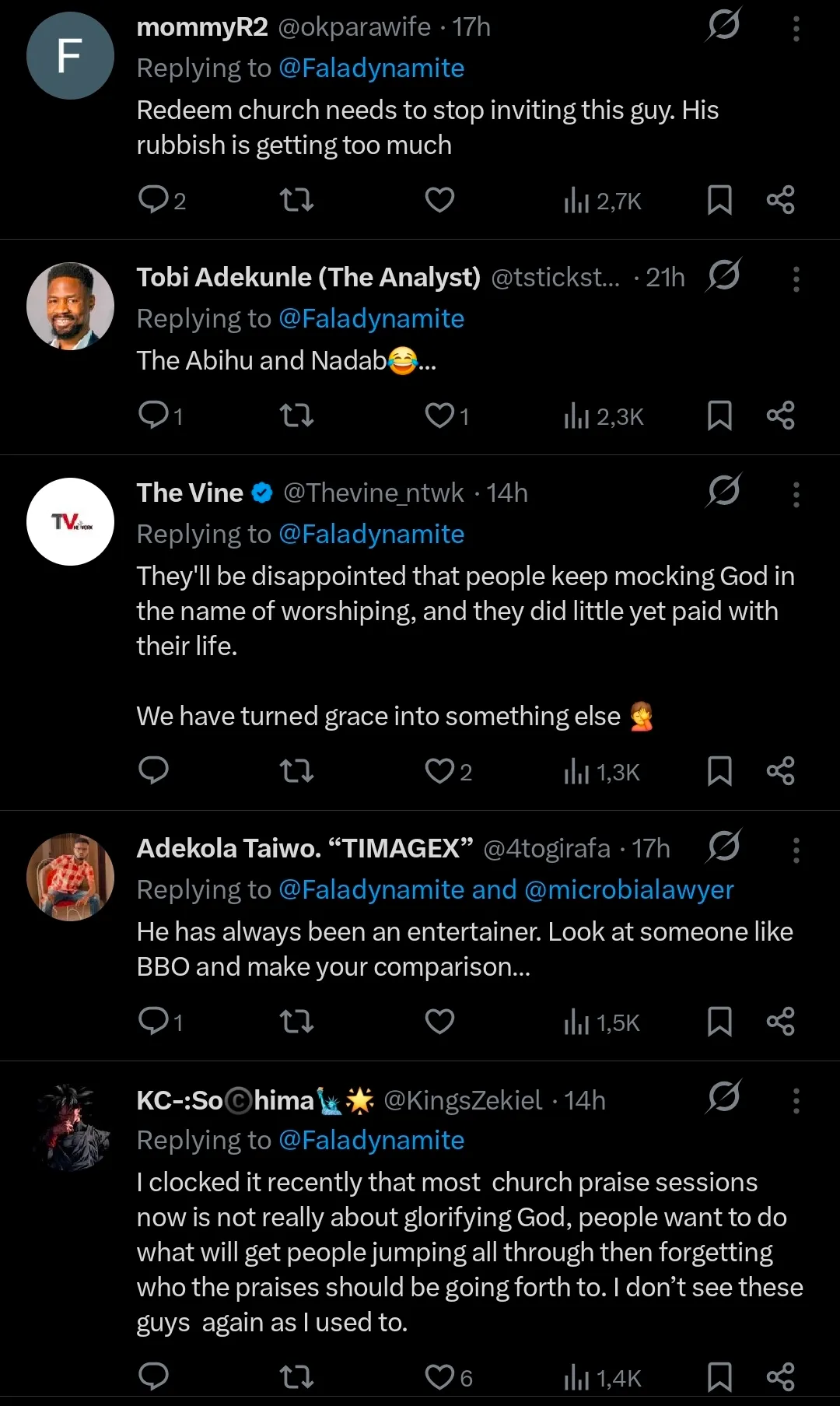Bookmark Tobi Adekunle's Abihu and Nadab tweet
Image resolution: width=840 pixels, height=1406 pixels.
[x=719, y=415]
